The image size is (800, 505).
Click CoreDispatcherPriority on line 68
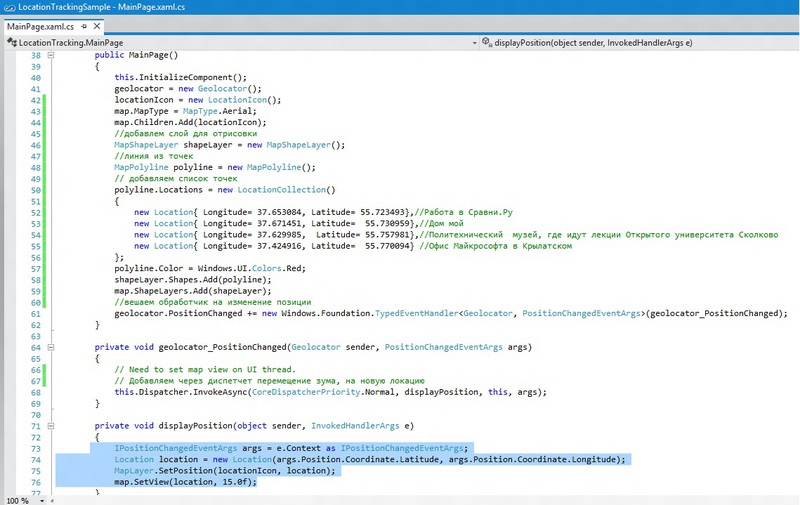(x=306, y=392)
